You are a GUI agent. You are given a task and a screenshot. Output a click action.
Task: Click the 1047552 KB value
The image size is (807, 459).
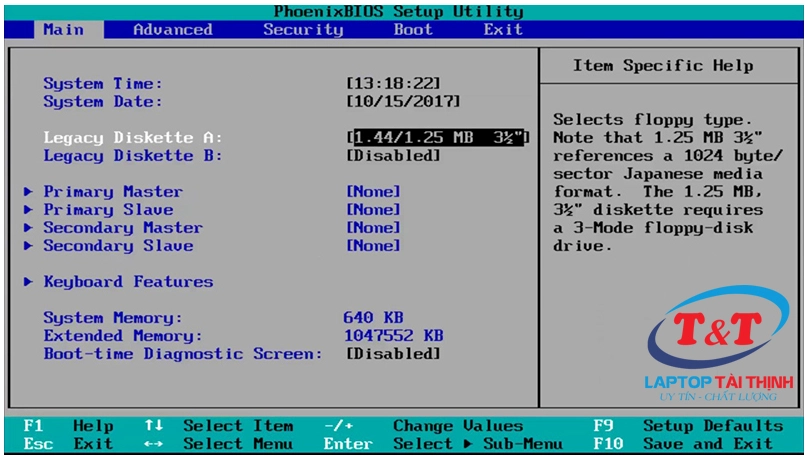coord(394,336)
